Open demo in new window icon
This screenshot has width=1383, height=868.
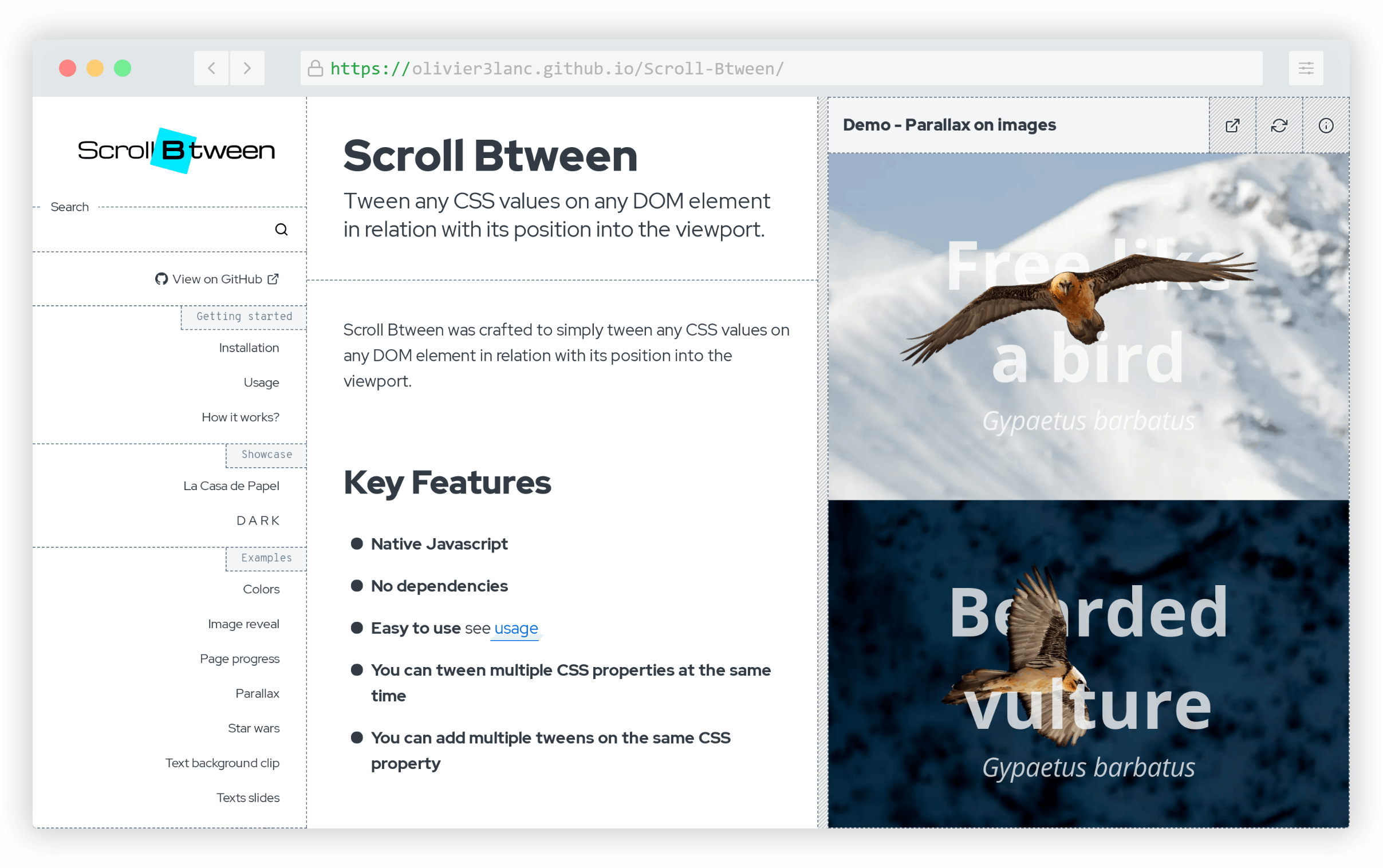click(x=1232, y=126)
